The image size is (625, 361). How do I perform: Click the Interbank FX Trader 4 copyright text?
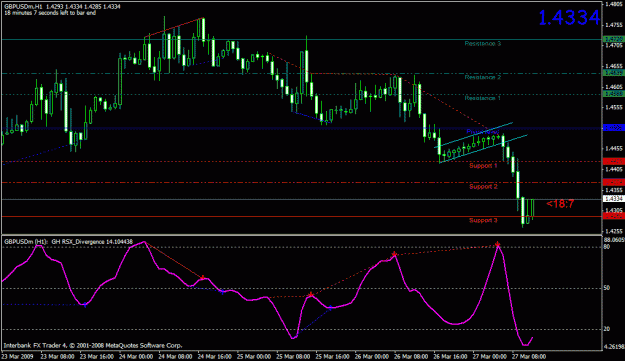click(x=93, y=345)
